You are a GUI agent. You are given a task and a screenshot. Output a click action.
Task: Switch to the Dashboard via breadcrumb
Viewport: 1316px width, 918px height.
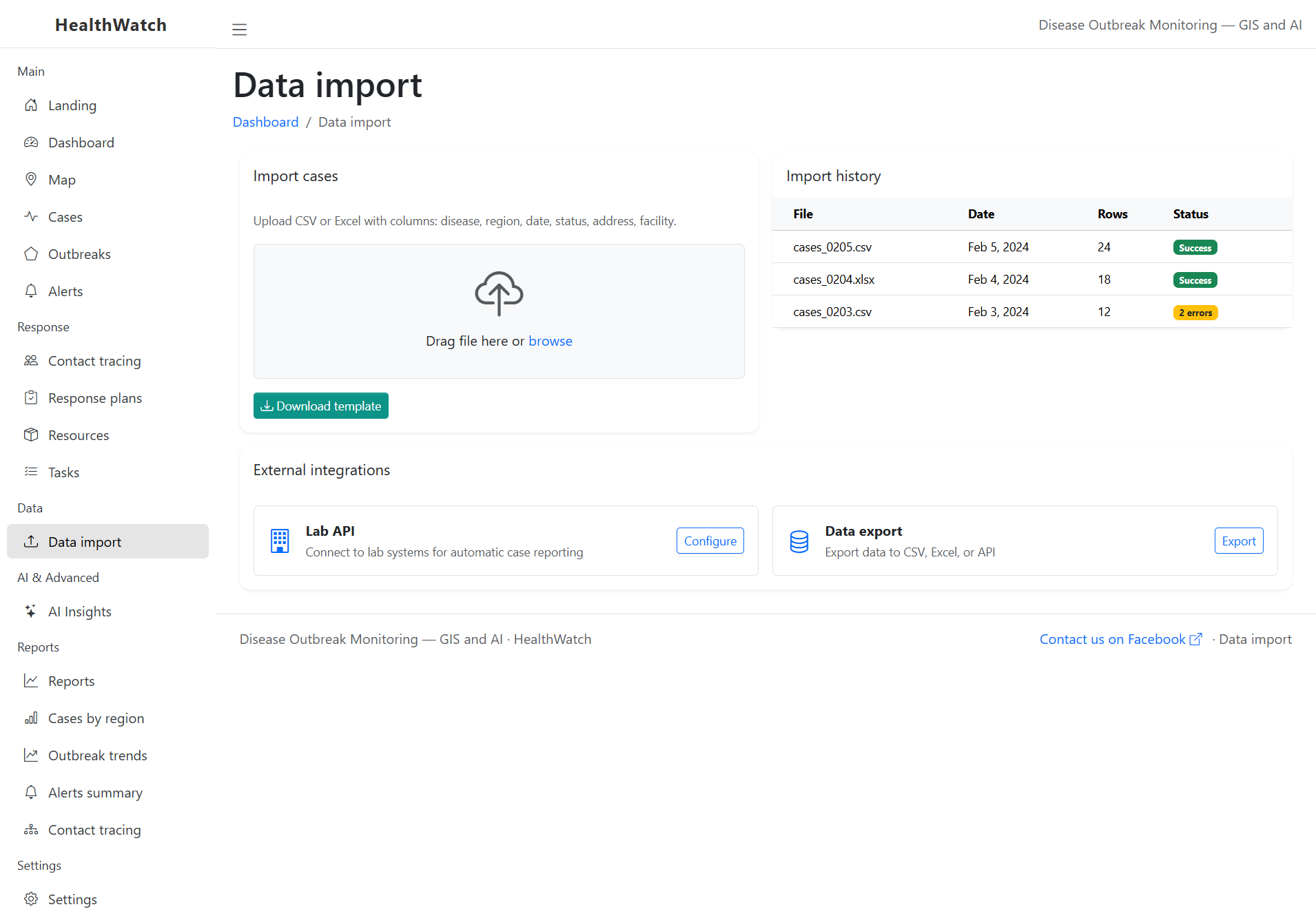pos(265,121)
